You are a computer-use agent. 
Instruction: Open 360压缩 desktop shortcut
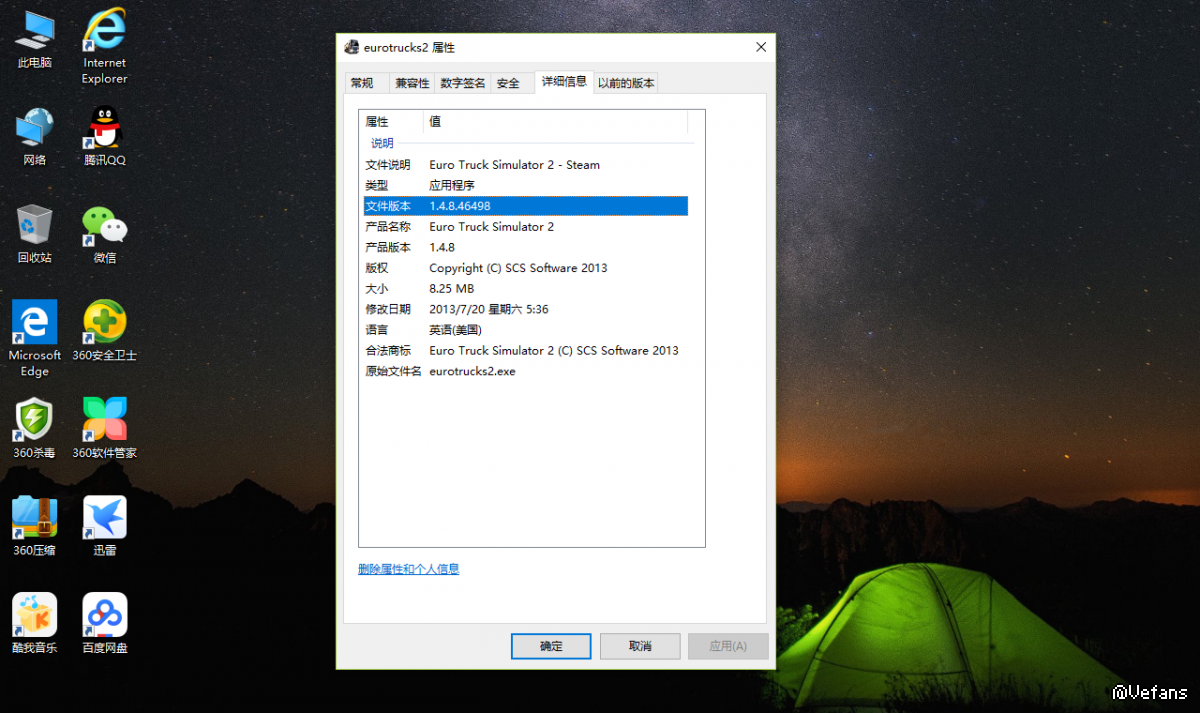click(35, 526)
